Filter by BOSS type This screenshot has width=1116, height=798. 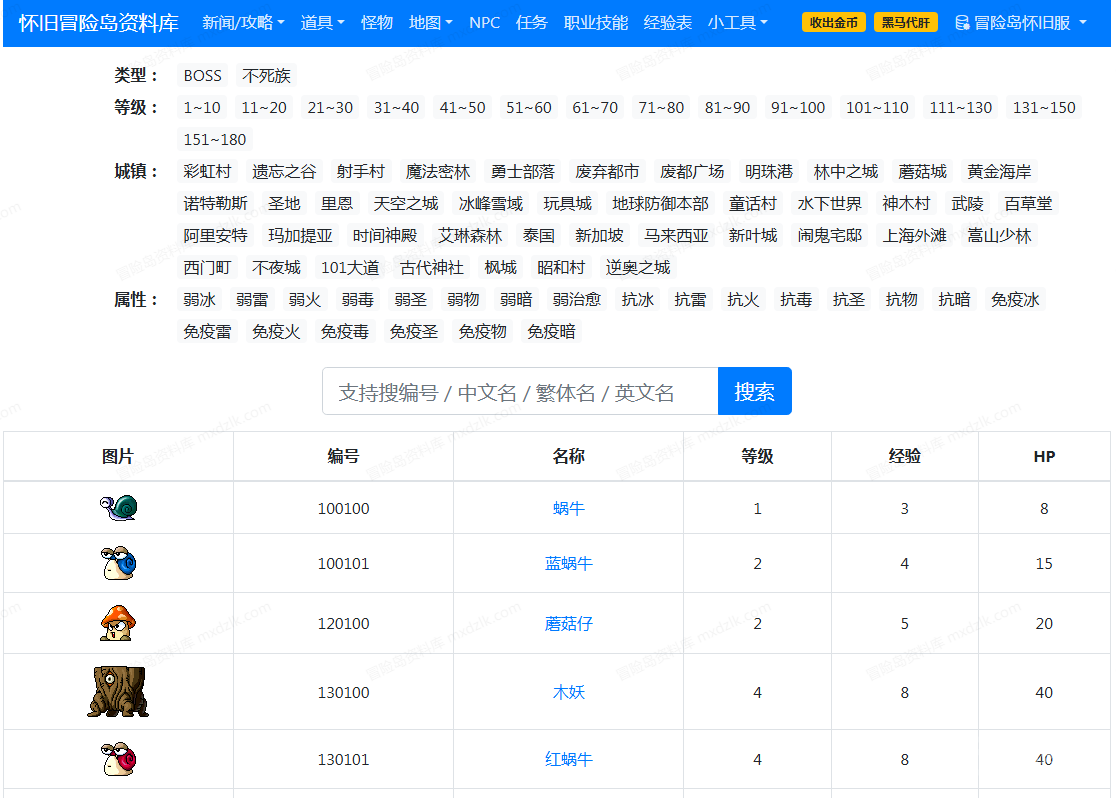pyautogui.click(x=202, y=75)
